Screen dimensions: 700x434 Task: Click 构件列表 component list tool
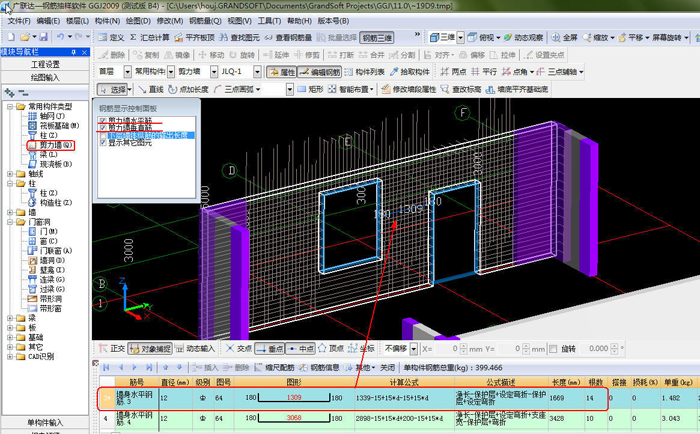click(365, 71)
